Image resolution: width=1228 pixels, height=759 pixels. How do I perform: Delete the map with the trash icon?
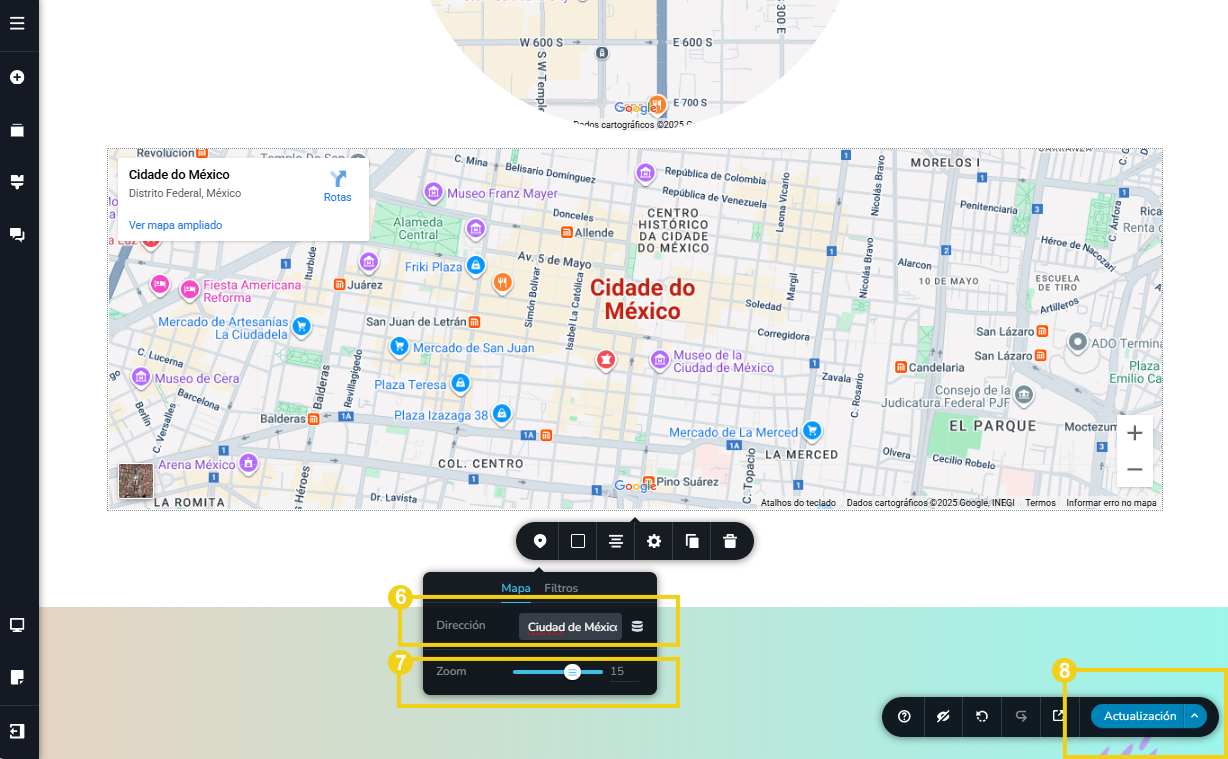(x=730, y=541)
